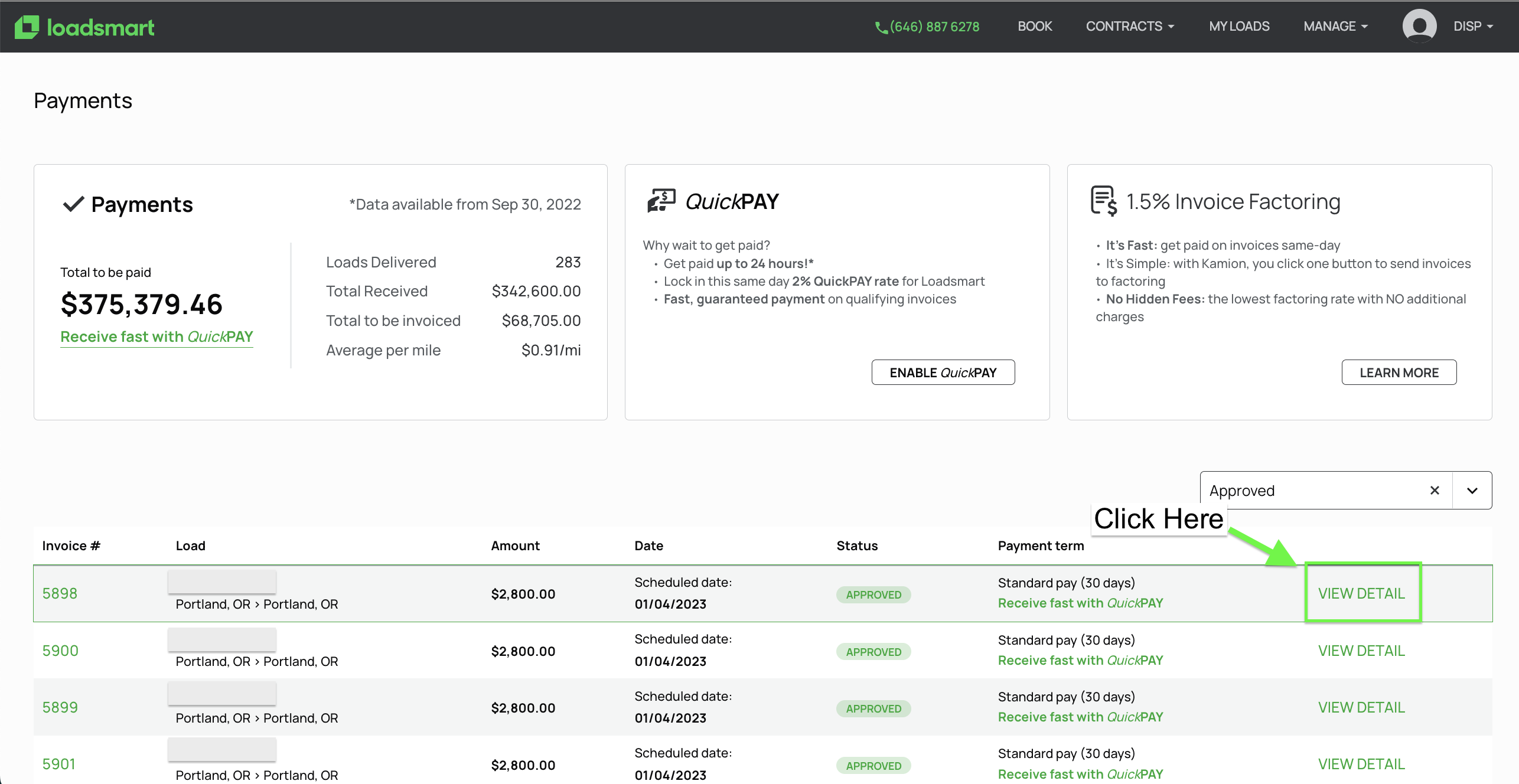Go to the BOOK page
The height and width of the screenshot is (784, 1519).
1035,26
